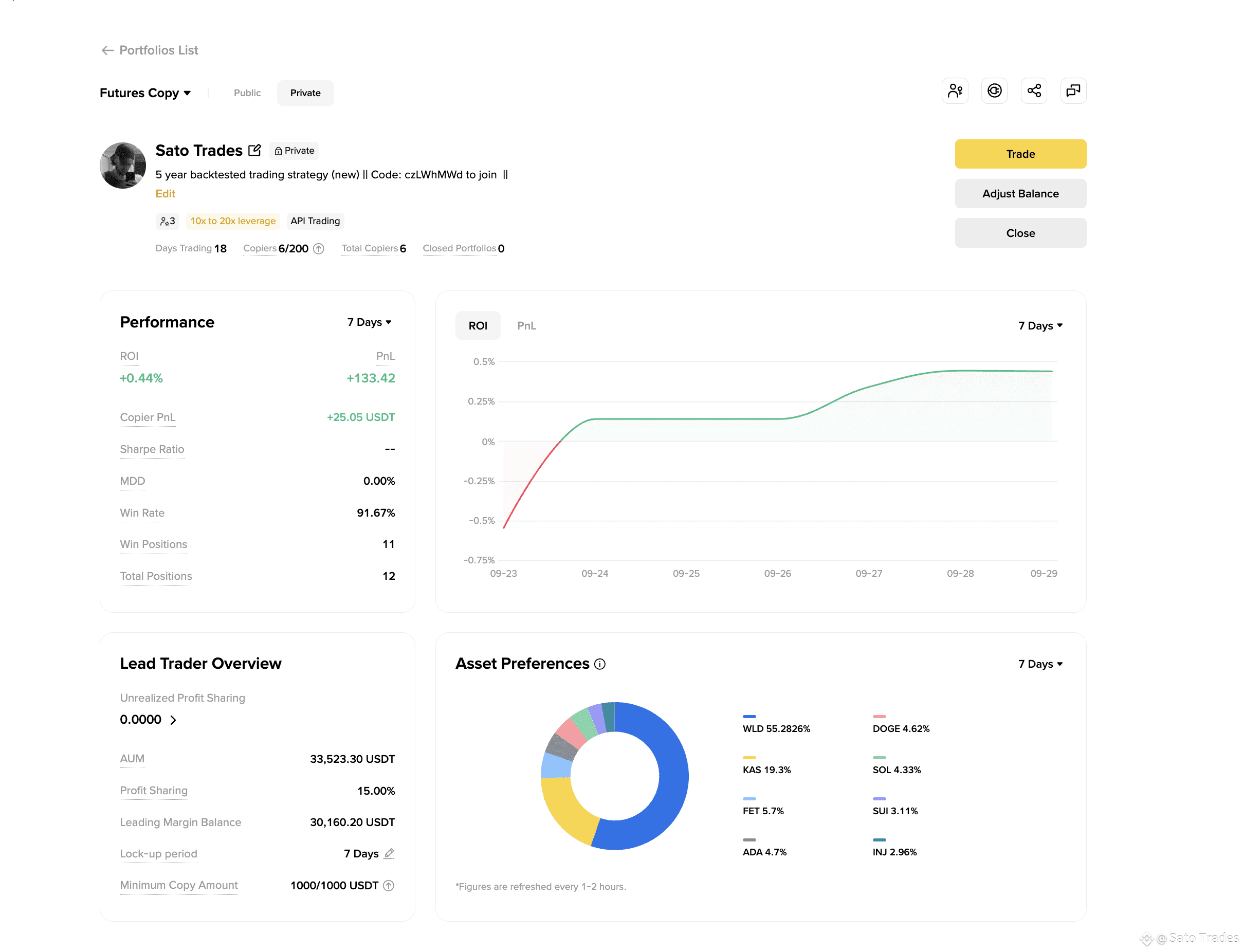Edit the Lock-up period pencil icon
The width and height of the screenshot is (1243, 952).
pos(389,853)
